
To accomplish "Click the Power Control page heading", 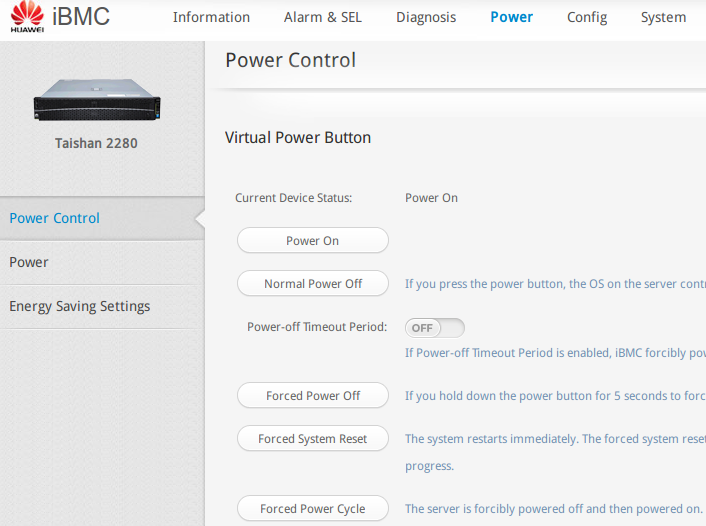I will pos(290,60).
